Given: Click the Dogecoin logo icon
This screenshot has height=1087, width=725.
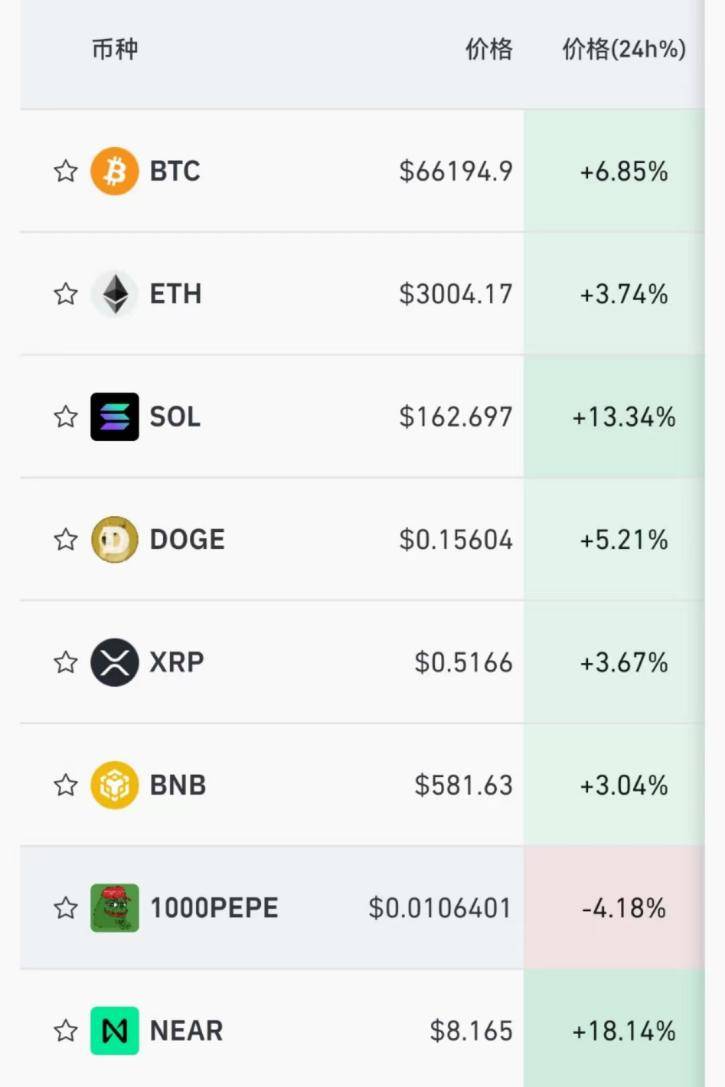Looking at the screenshot, I should 115,540.
